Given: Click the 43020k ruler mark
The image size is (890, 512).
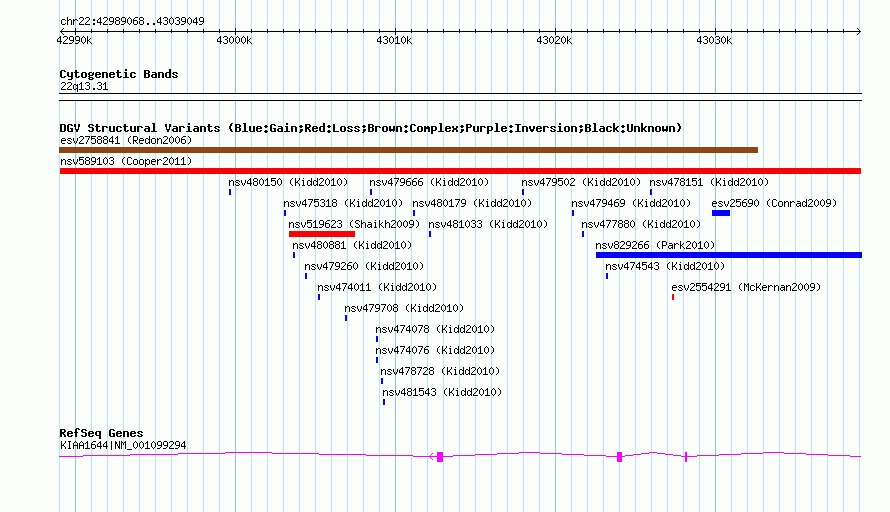Looking at the screenshot, I should tap(555, 40).
